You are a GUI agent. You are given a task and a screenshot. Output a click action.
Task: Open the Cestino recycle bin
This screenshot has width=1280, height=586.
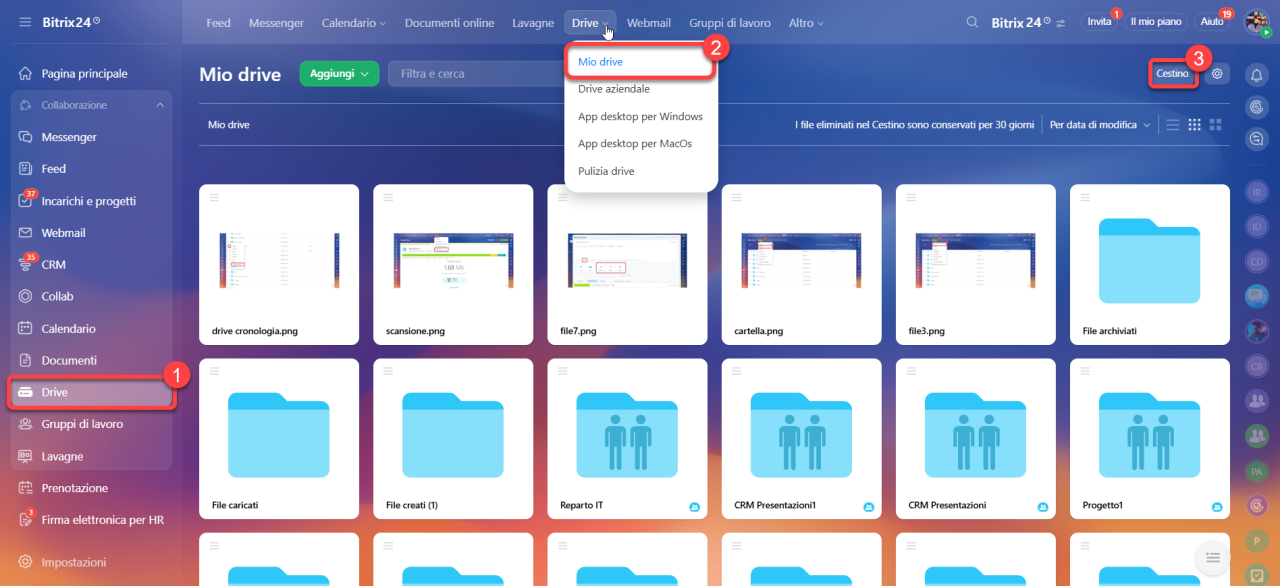click(x=1173, y=73)
